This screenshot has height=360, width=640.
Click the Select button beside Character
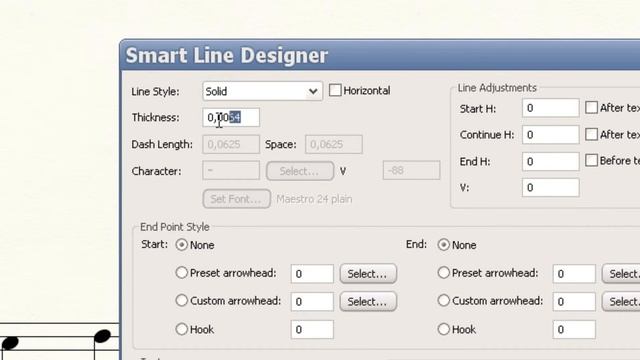(300, 171)
